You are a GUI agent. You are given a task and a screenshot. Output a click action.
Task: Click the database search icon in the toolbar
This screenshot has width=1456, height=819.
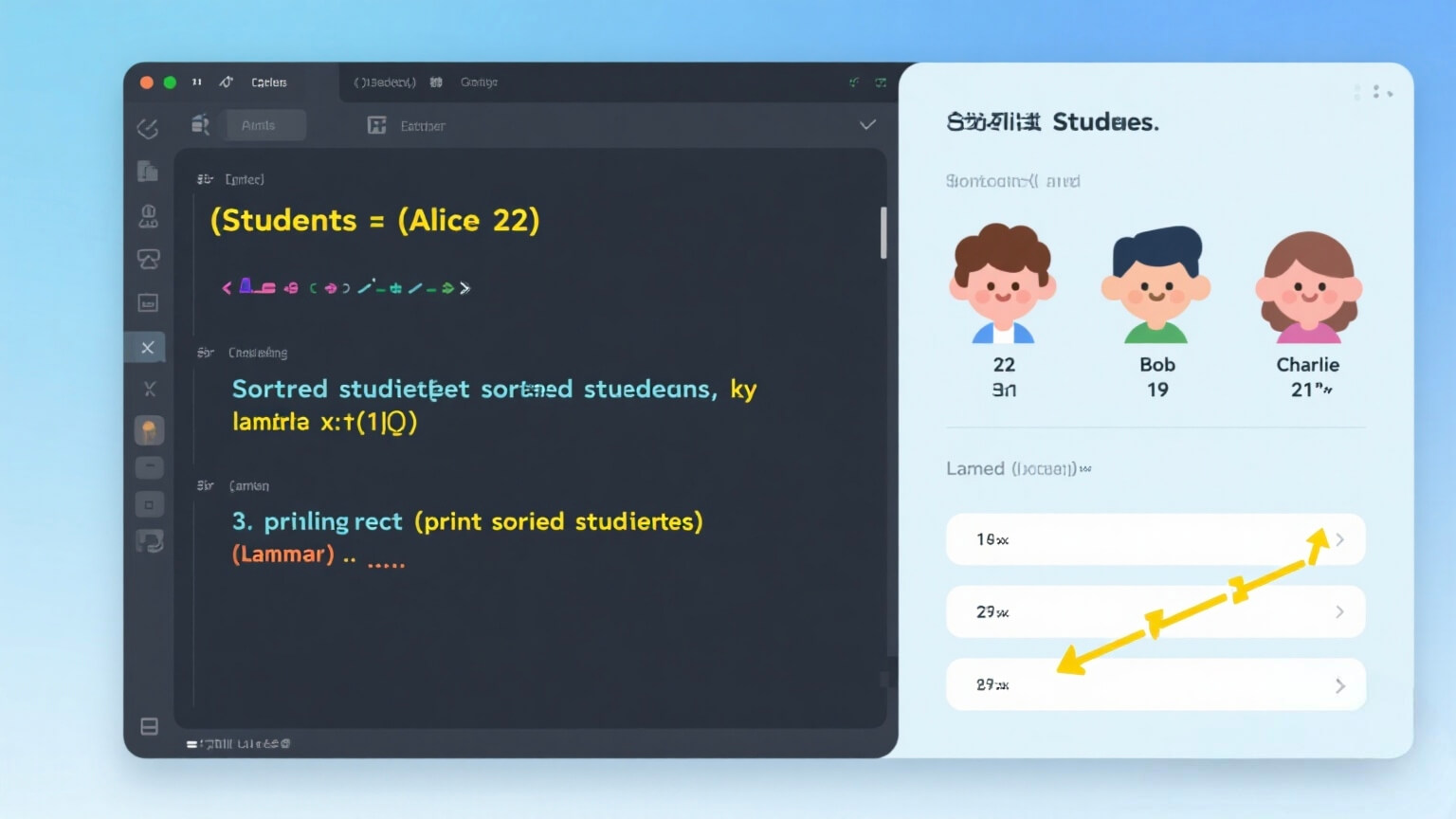[x=200, y=124]
